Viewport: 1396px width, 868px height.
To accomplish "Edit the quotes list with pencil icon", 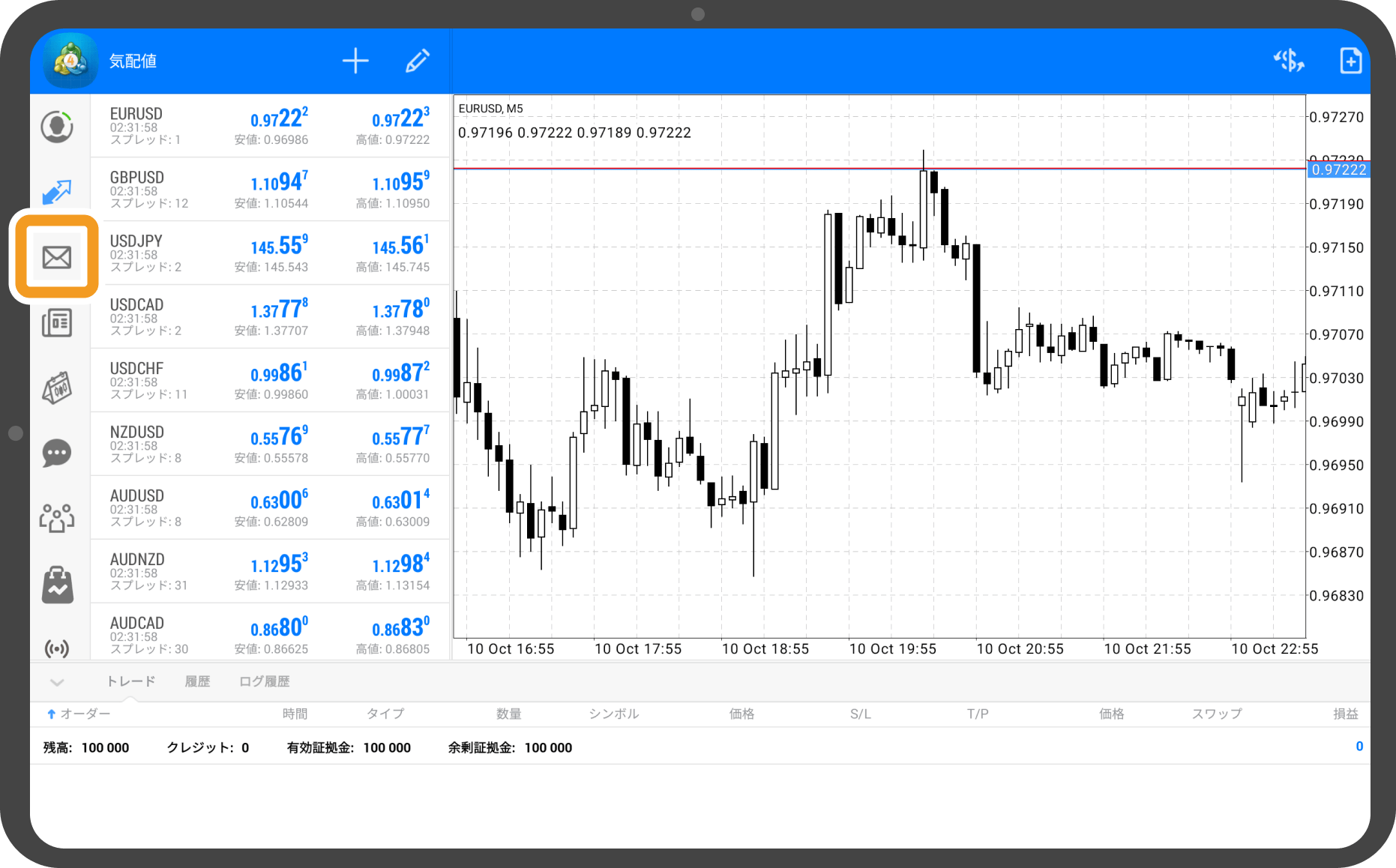I will (418, 61).
